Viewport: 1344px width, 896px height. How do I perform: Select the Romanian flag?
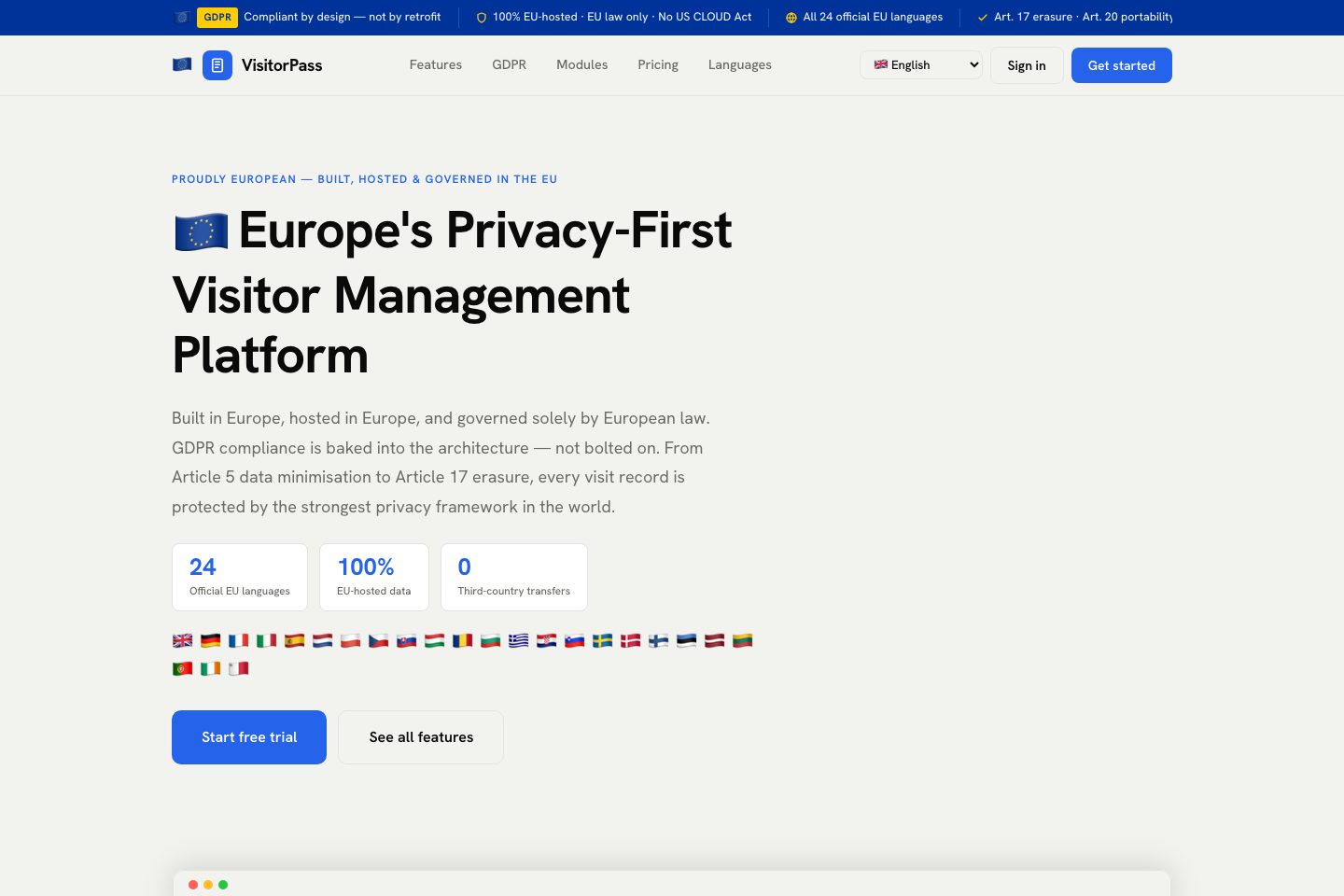[463, 640]
